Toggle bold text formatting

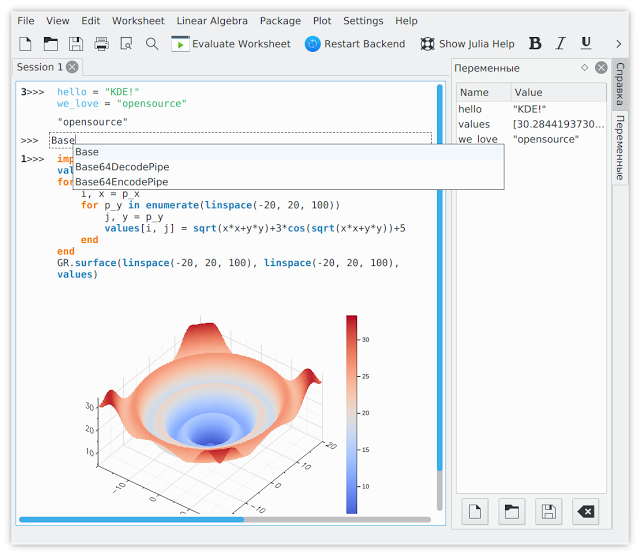click(x=535, y=44)
